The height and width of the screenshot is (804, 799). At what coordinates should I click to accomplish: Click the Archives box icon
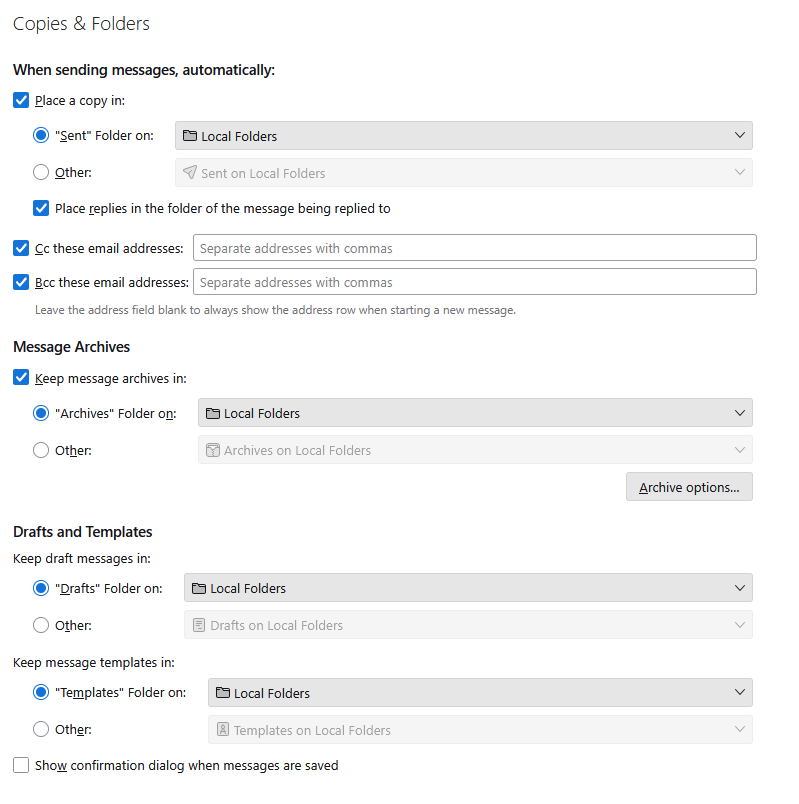pos(212,450)
